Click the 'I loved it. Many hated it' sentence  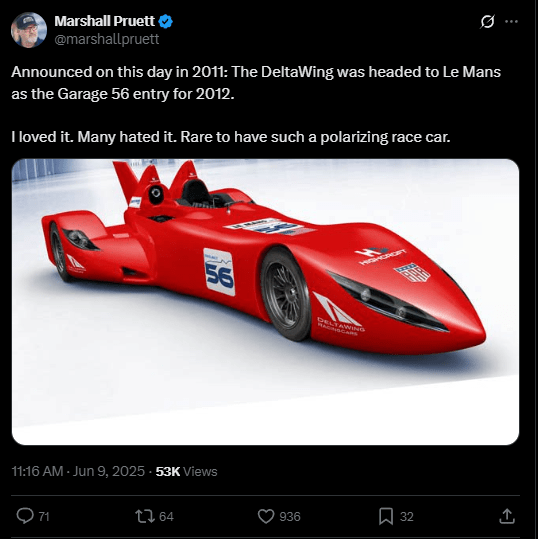click(x=231, y=137)
